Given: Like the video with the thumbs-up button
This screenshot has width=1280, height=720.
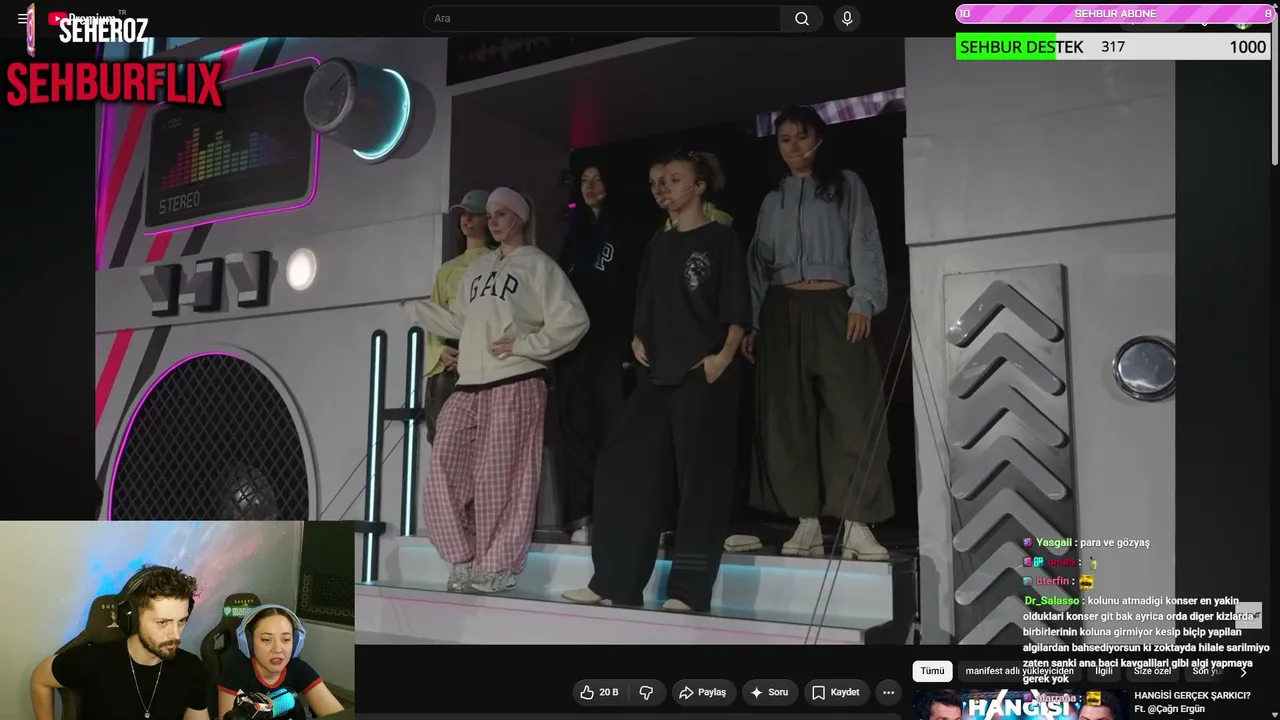Looking at the screenshot, I should point(599,692).
